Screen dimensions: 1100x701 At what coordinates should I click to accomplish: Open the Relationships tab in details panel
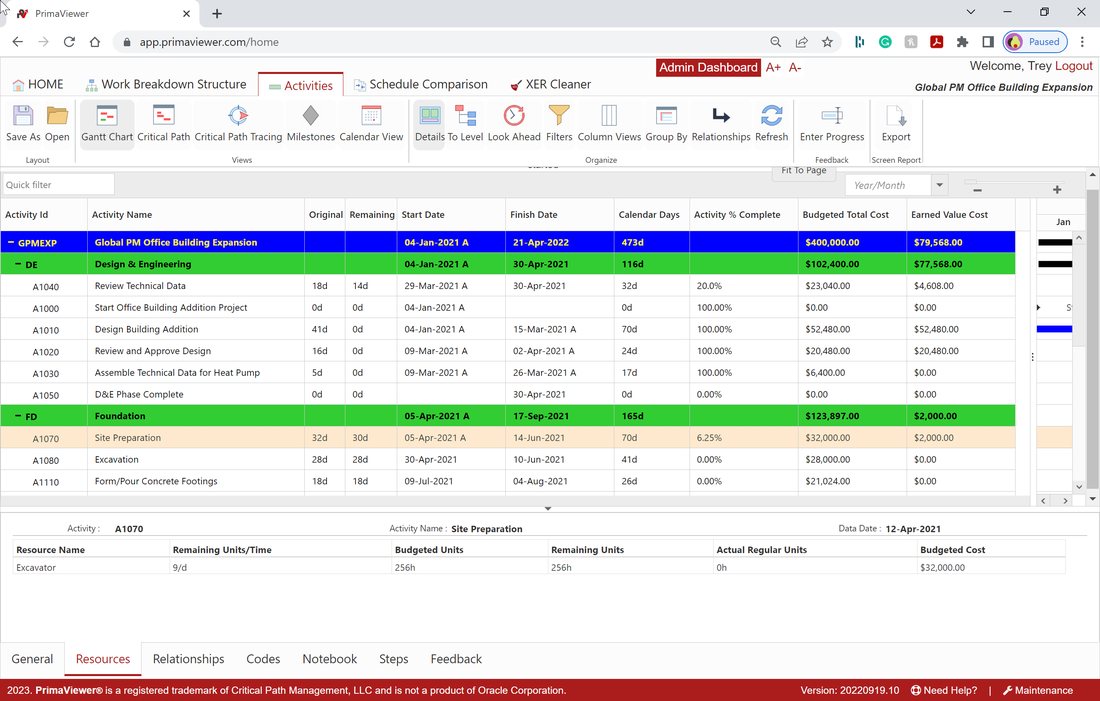(189, 659)
